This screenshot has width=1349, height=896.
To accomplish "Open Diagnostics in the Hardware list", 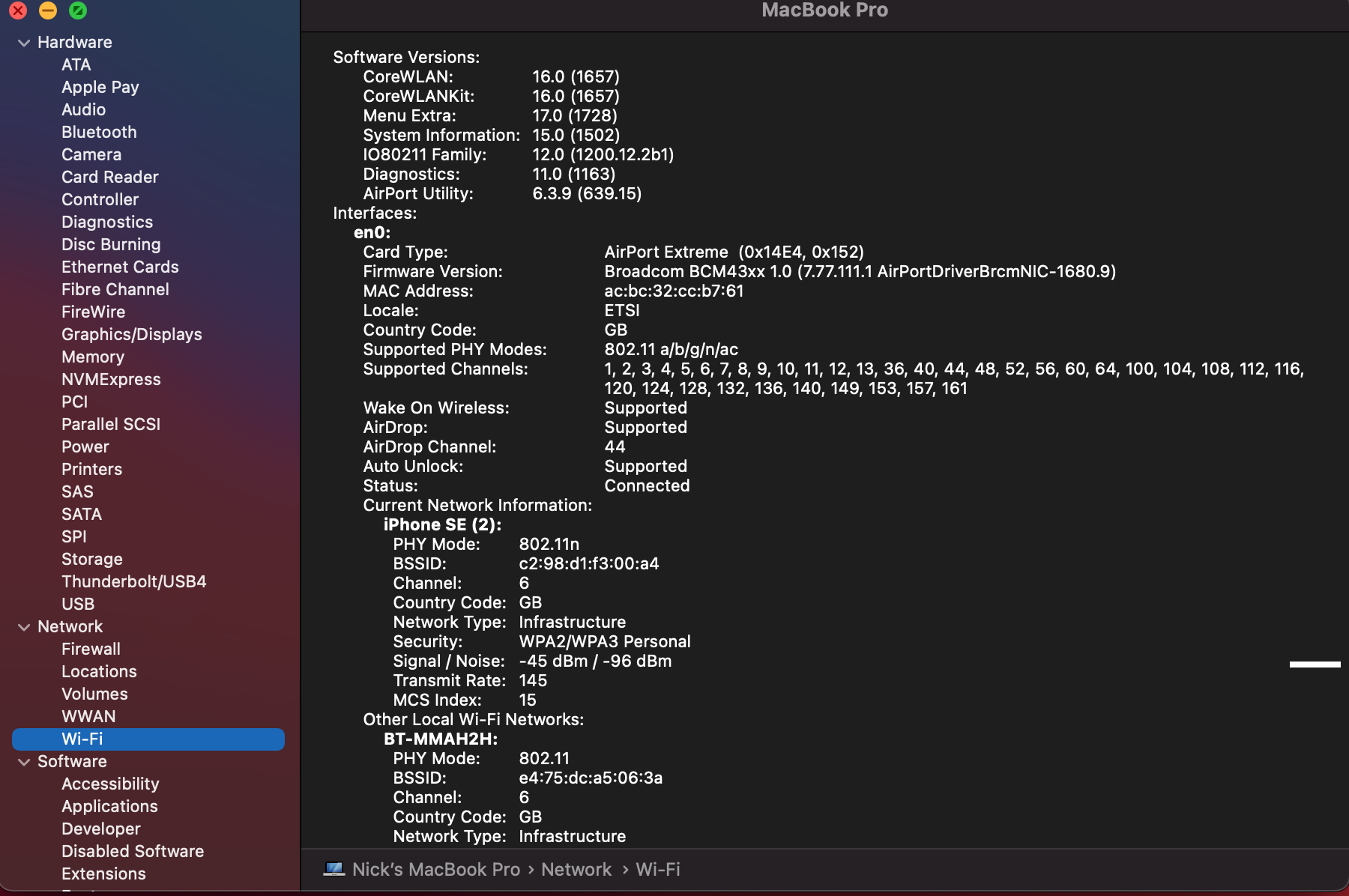I will click(x=107, y=223).
